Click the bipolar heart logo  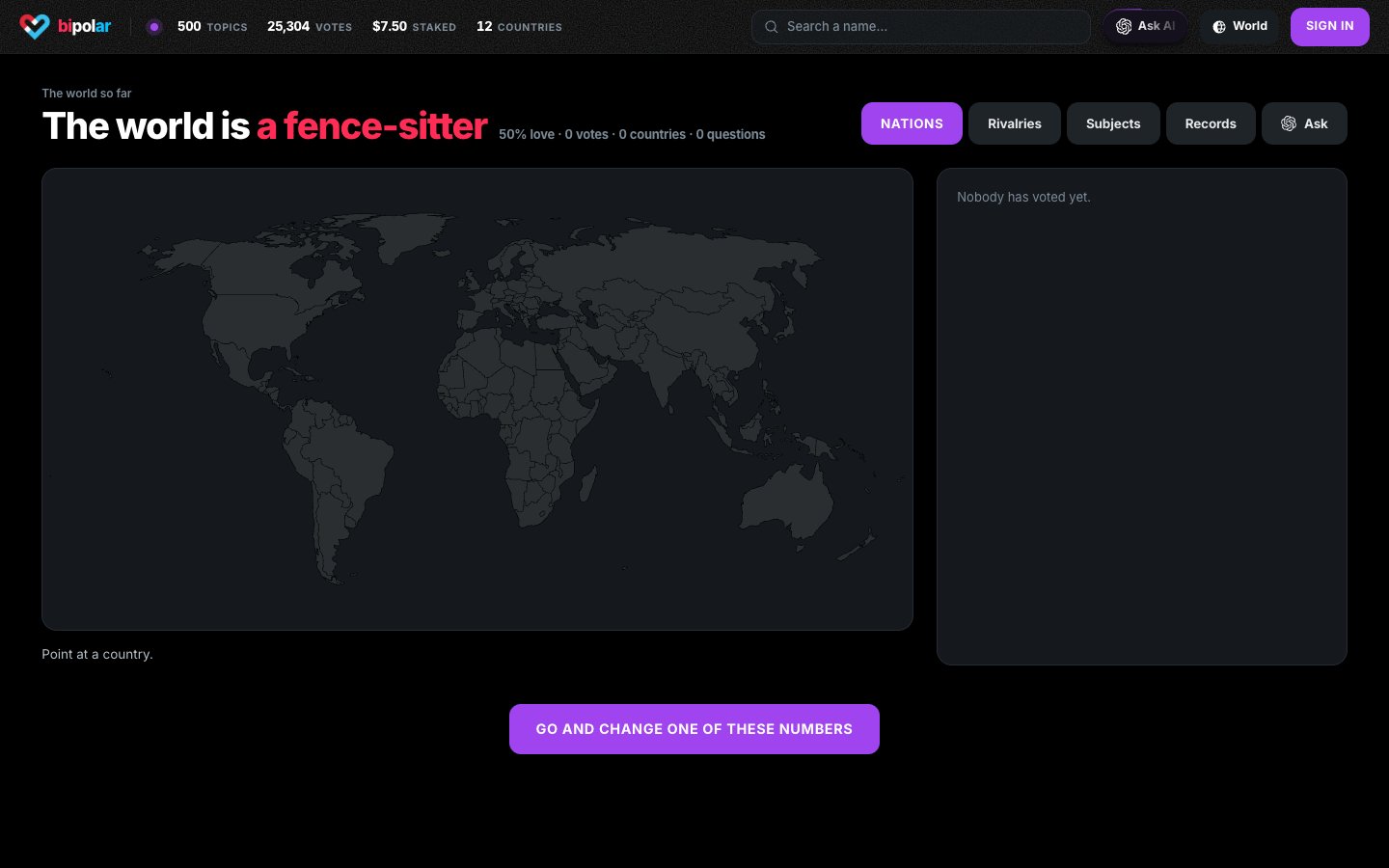[x=35, y=26]
